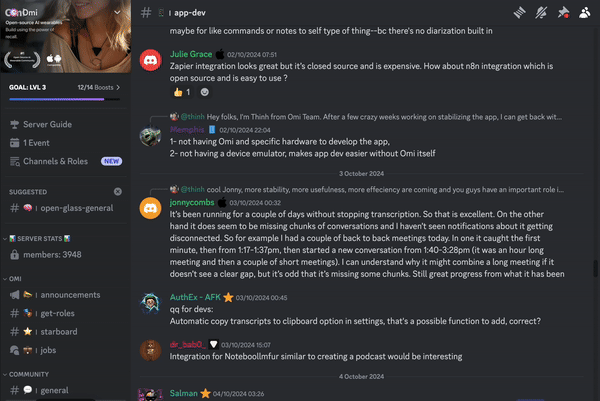This screenshot has height=401, width=600.
Task: Collapse the COMMUNITY channel category
Action: tap(28, 372)
